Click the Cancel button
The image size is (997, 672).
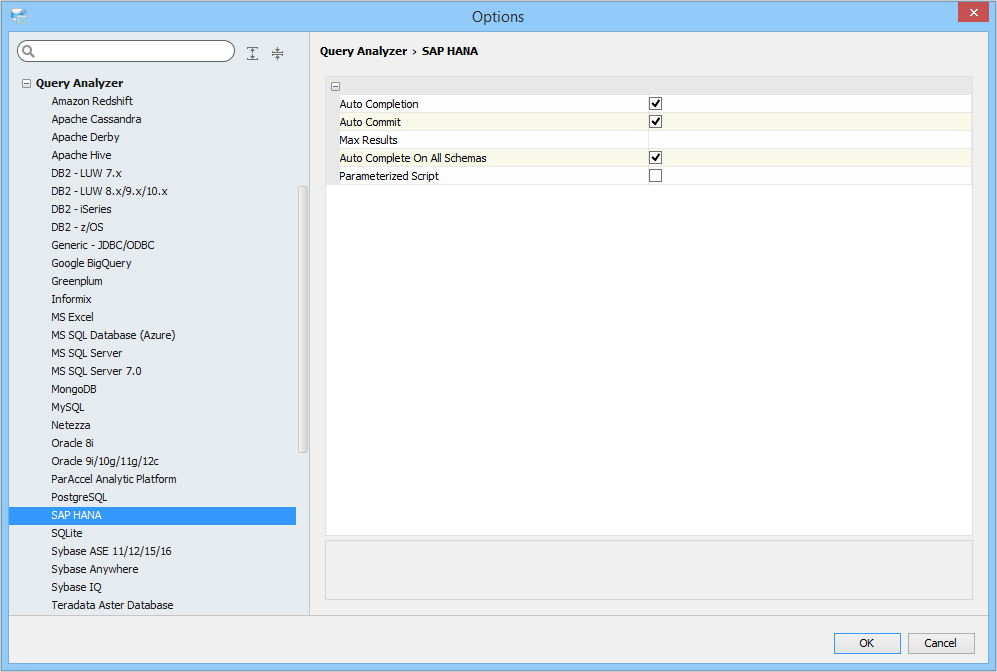pyautogui.click(x=940, y=643)
